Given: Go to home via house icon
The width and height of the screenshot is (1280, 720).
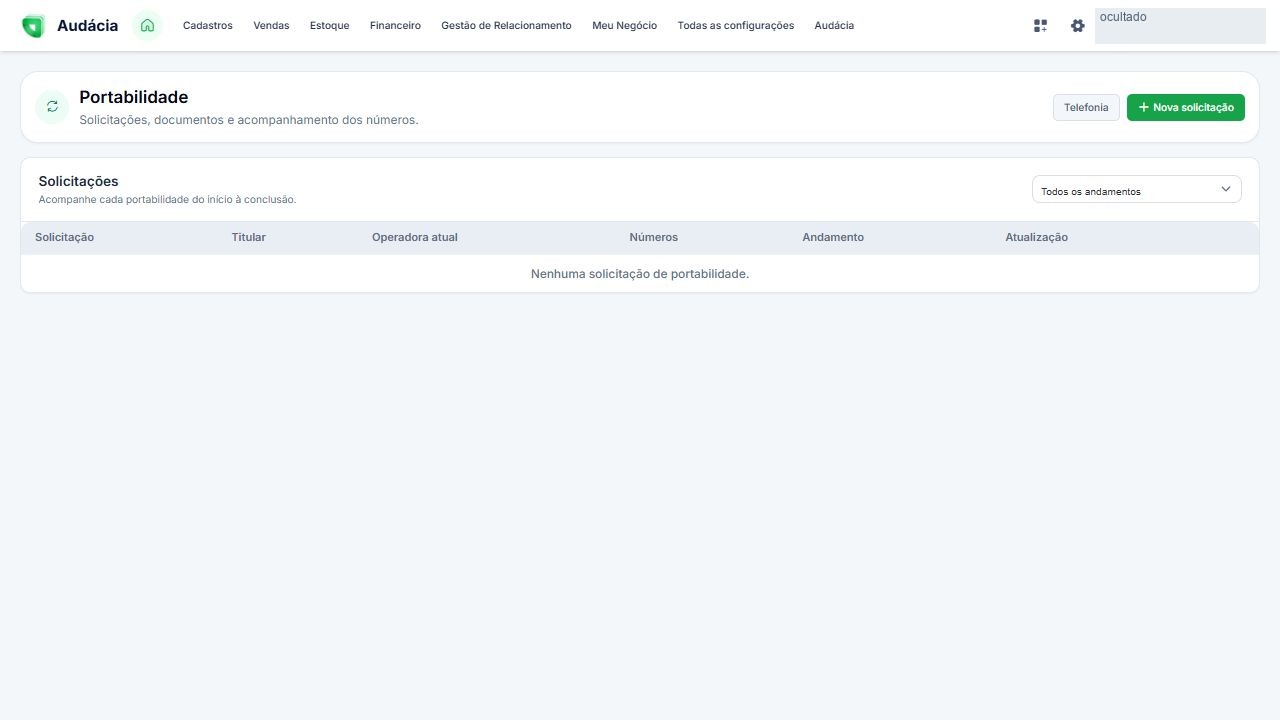Looking at the screenshot, I should click(x=147, y=26).
